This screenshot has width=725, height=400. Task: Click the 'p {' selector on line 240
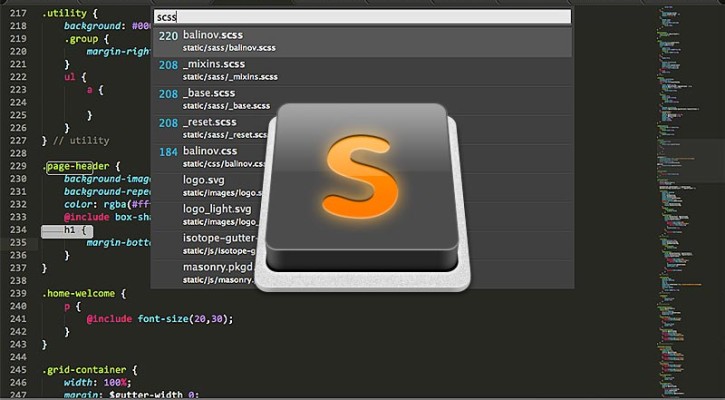(x=73, y=306)
